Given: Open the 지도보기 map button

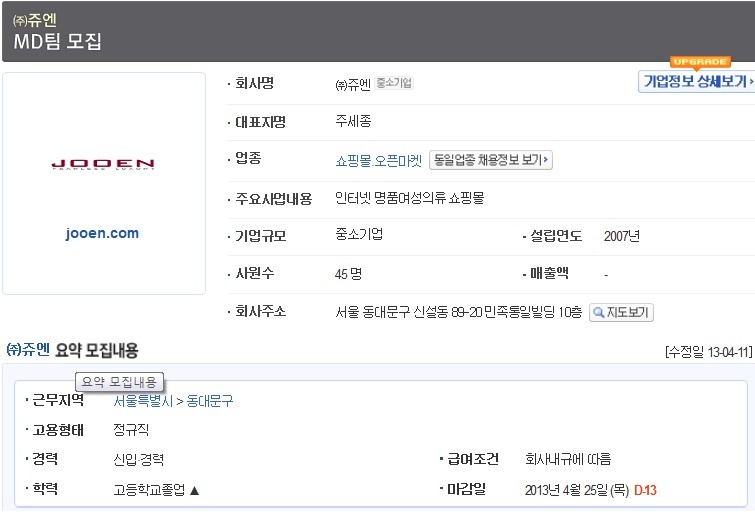Looking at the screenshot, I should 621,312.
